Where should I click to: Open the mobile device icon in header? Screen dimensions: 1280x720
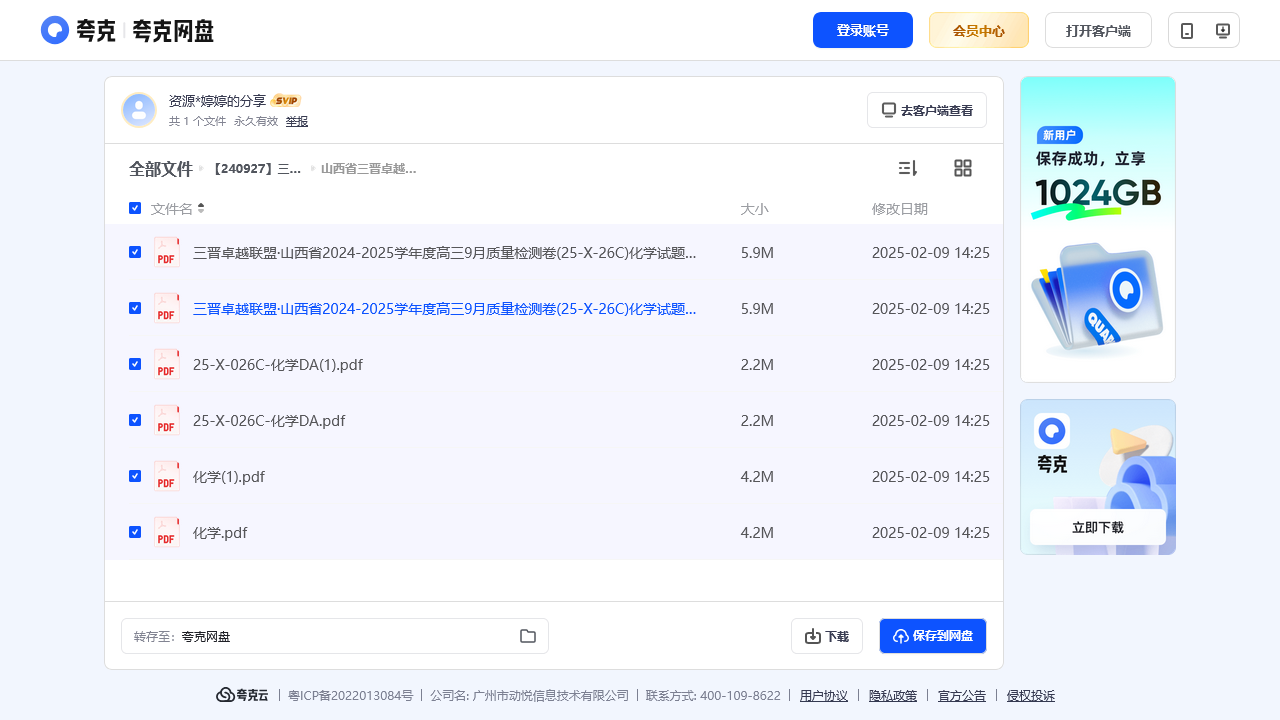tap(1187, 30)
